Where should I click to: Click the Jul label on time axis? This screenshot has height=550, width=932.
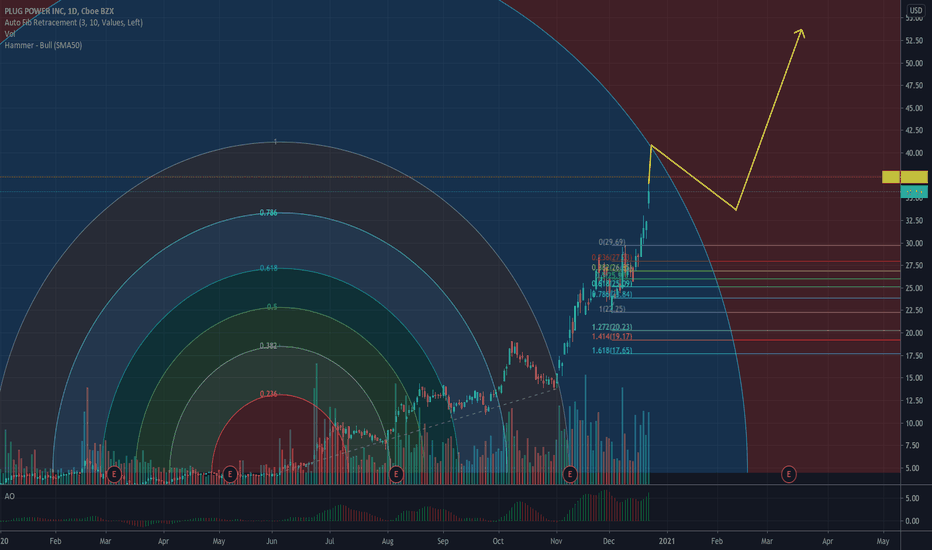point(329,541)
